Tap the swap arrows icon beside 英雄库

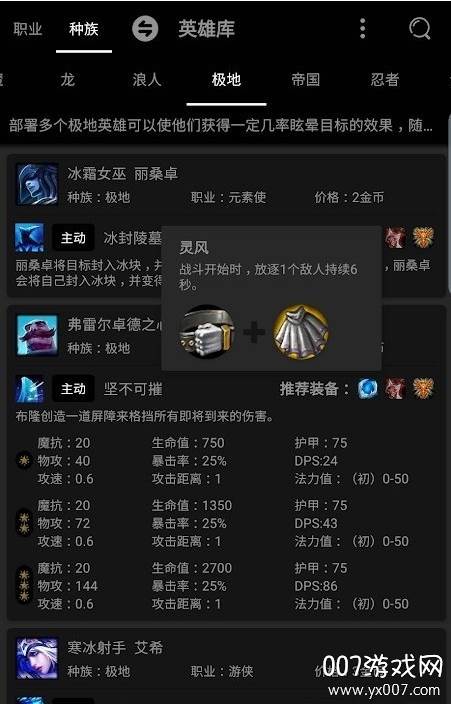pyautogui.click(x=145, y=29)
